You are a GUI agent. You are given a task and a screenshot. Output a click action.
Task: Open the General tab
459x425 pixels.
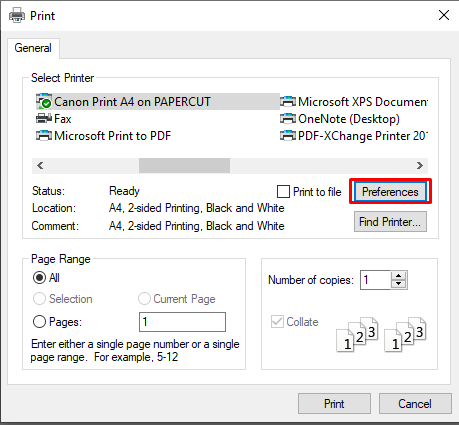pyautogui.click(x=33, y=48)
